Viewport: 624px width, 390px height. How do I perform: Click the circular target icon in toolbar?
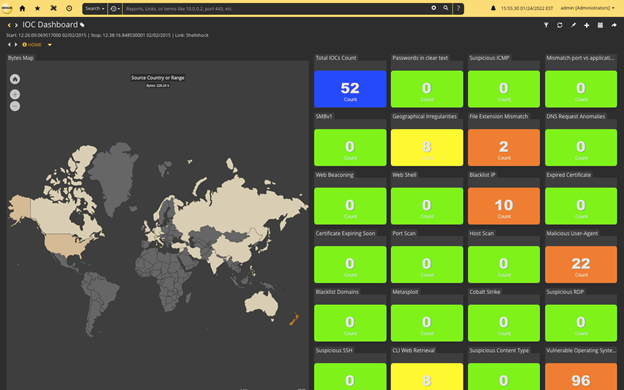(x=69, y=8)
